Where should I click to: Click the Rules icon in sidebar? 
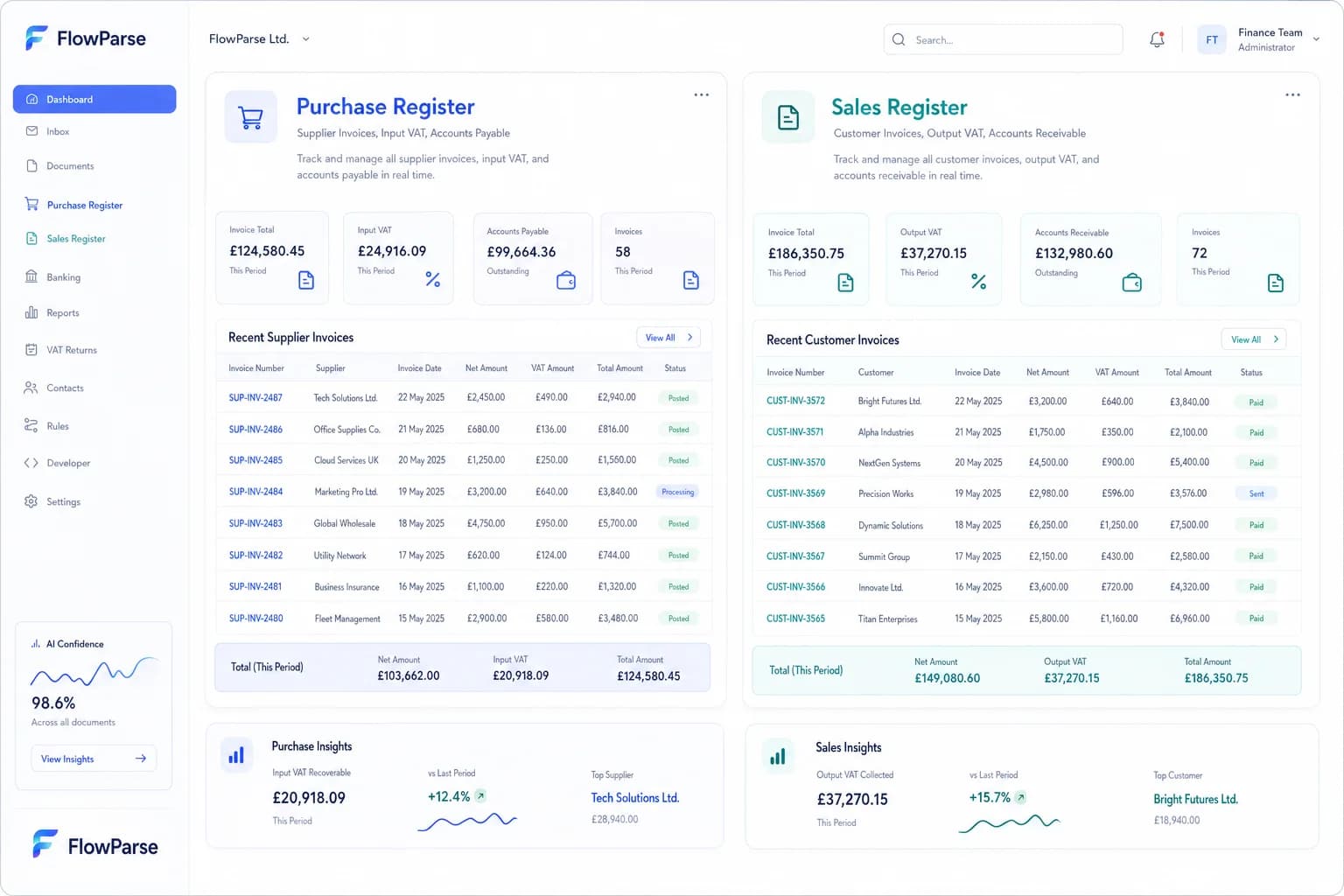tap(31, 425)
